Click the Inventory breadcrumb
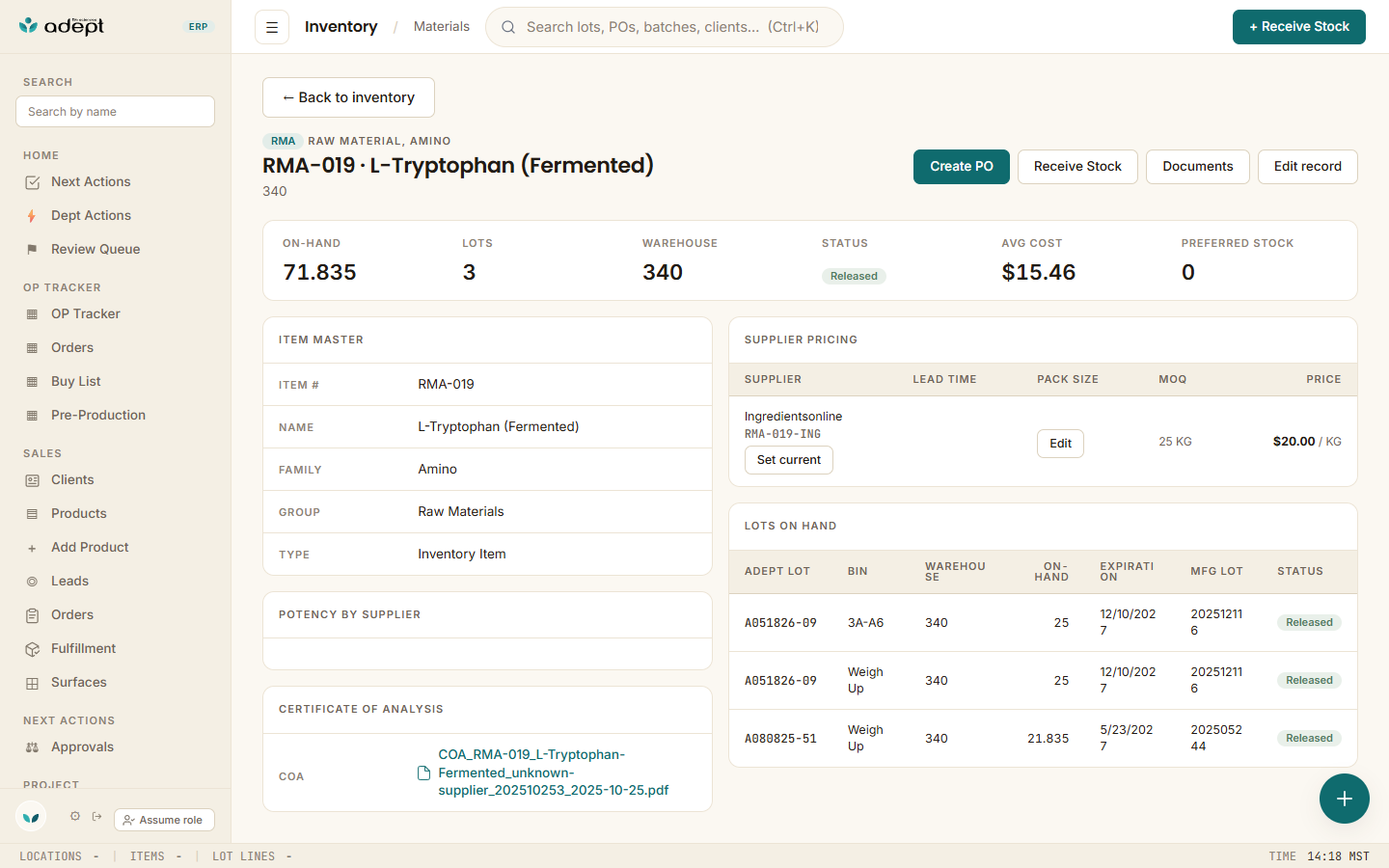1389x868 pixels. coord(341,27)
